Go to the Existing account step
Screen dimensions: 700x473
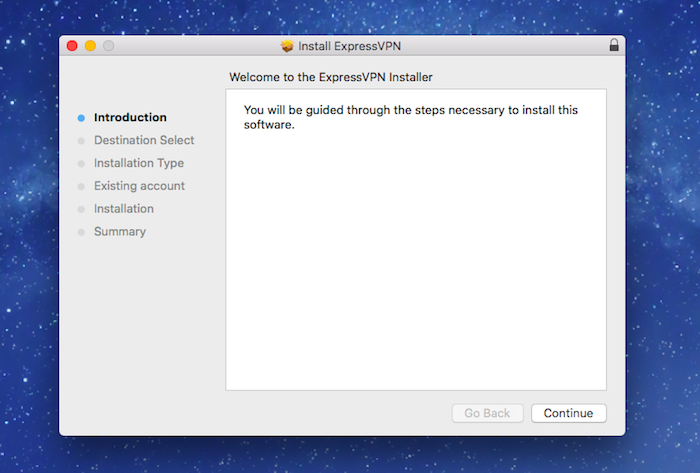click(139, 186)
